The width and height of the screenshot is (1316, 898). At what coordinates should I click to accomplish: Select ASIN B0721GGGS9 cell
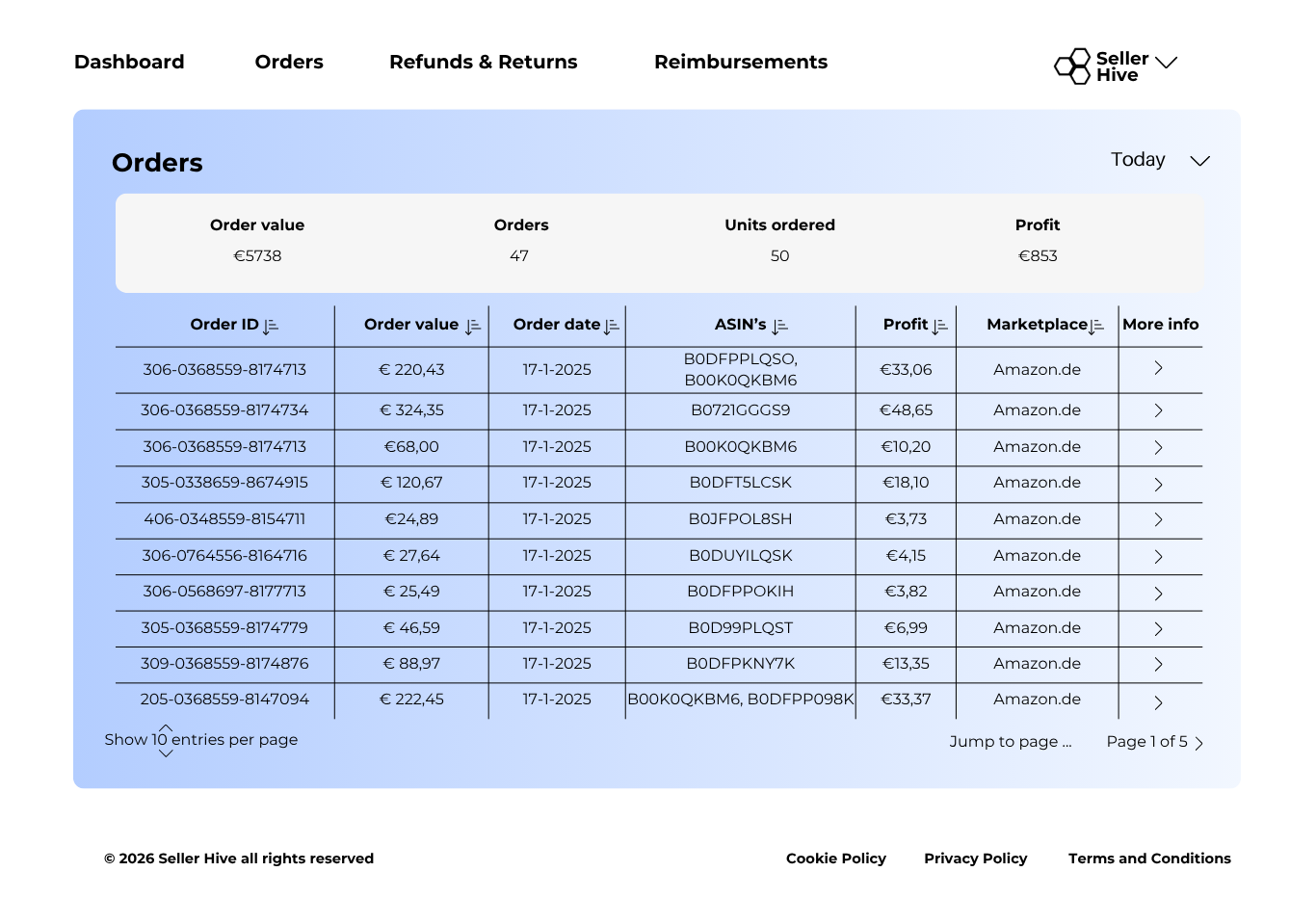pyautogui.click(x=740, y=410)
